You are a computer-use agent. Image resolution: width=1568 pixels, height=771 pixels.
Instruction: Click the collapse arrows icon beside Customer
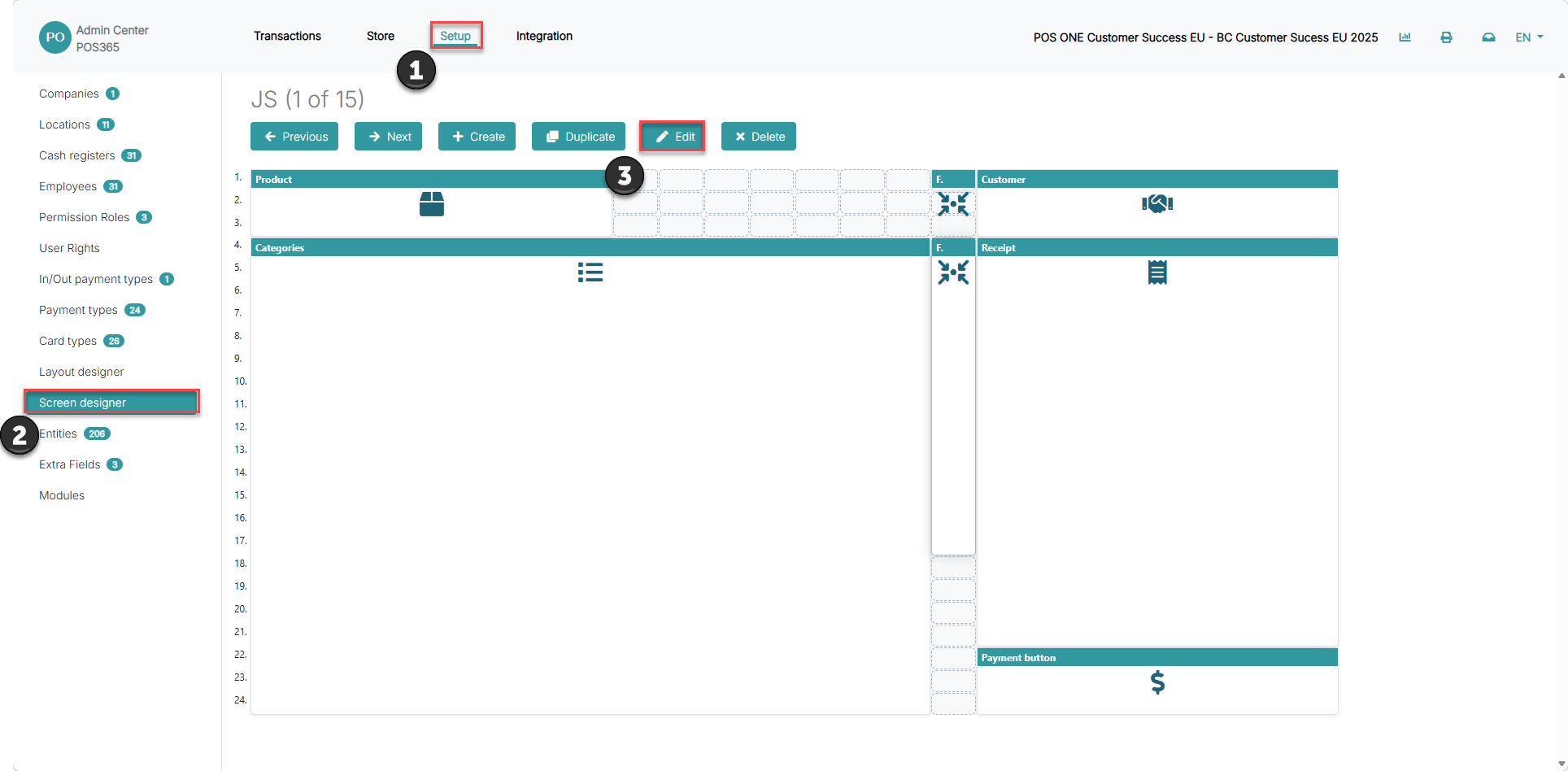click(x=953, y=203)
